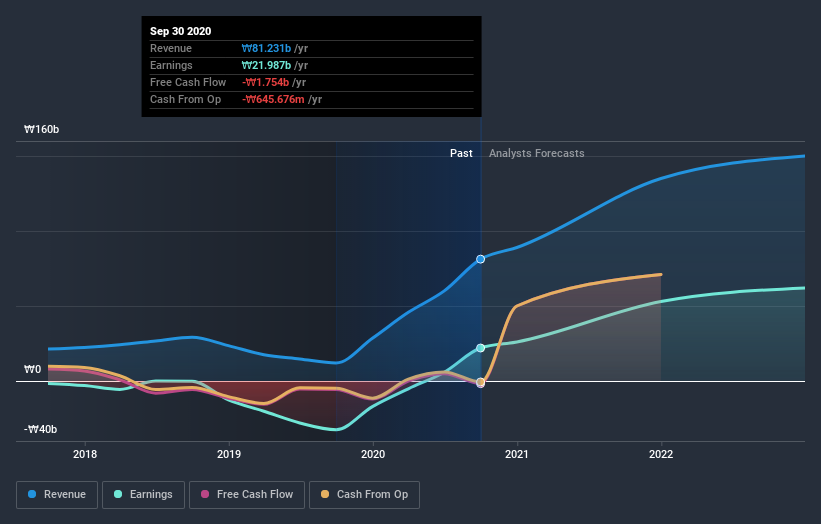Toggle the Earnings legend button
Viewport: 821px width, 524px height.
click(143, 495)
